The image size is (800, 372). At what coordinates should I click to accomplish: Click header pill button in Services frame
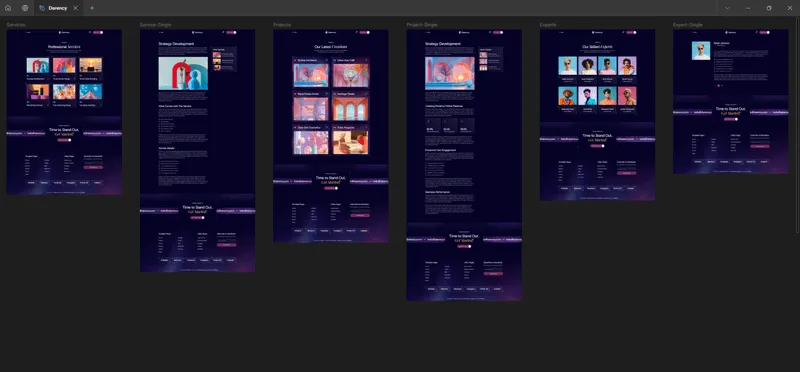(x=98, y=32)
